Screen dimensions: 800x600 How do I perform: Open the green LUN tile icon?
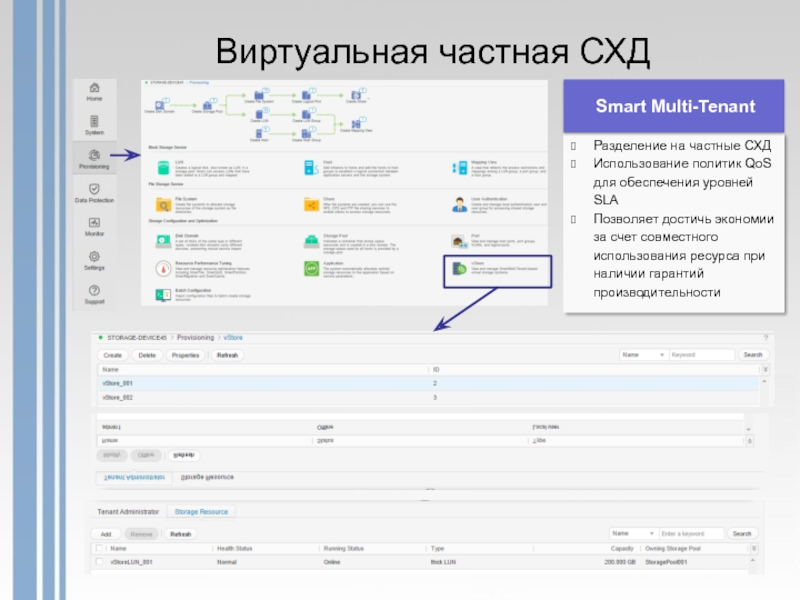tap(163, 167)
